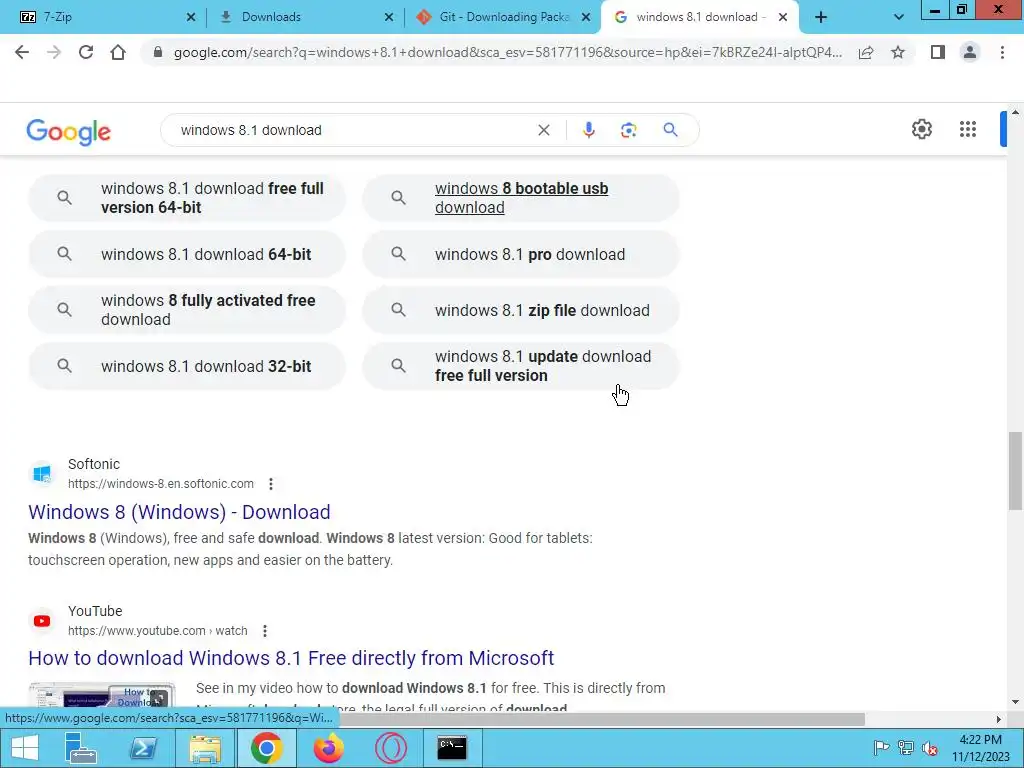Go to Google home via logo
The height and width of the screenshot is (768, 1024).
coord(69,131)
